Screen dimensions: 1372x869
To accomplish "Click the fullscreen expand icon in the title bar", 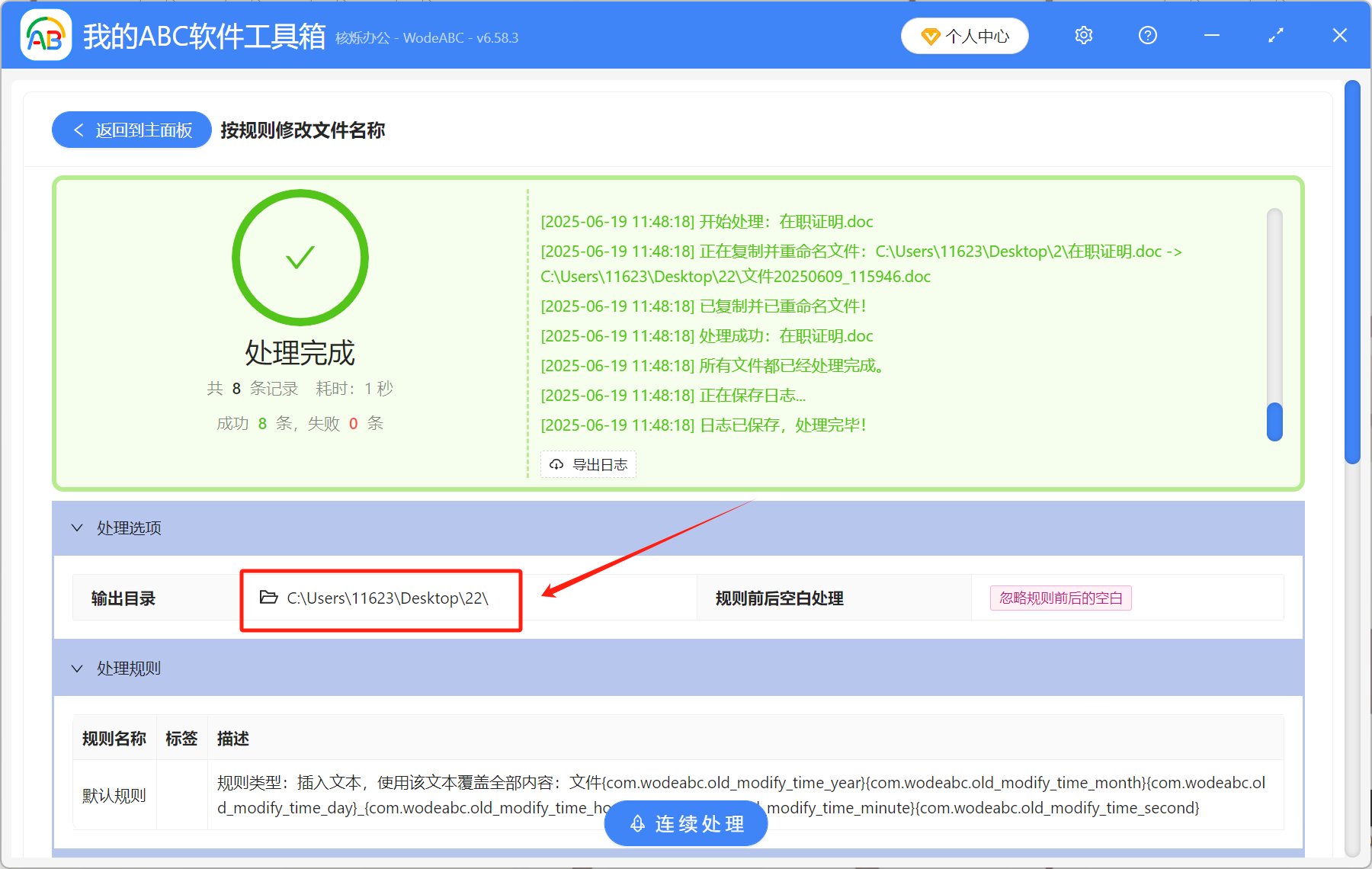I will click(1274, 35).
